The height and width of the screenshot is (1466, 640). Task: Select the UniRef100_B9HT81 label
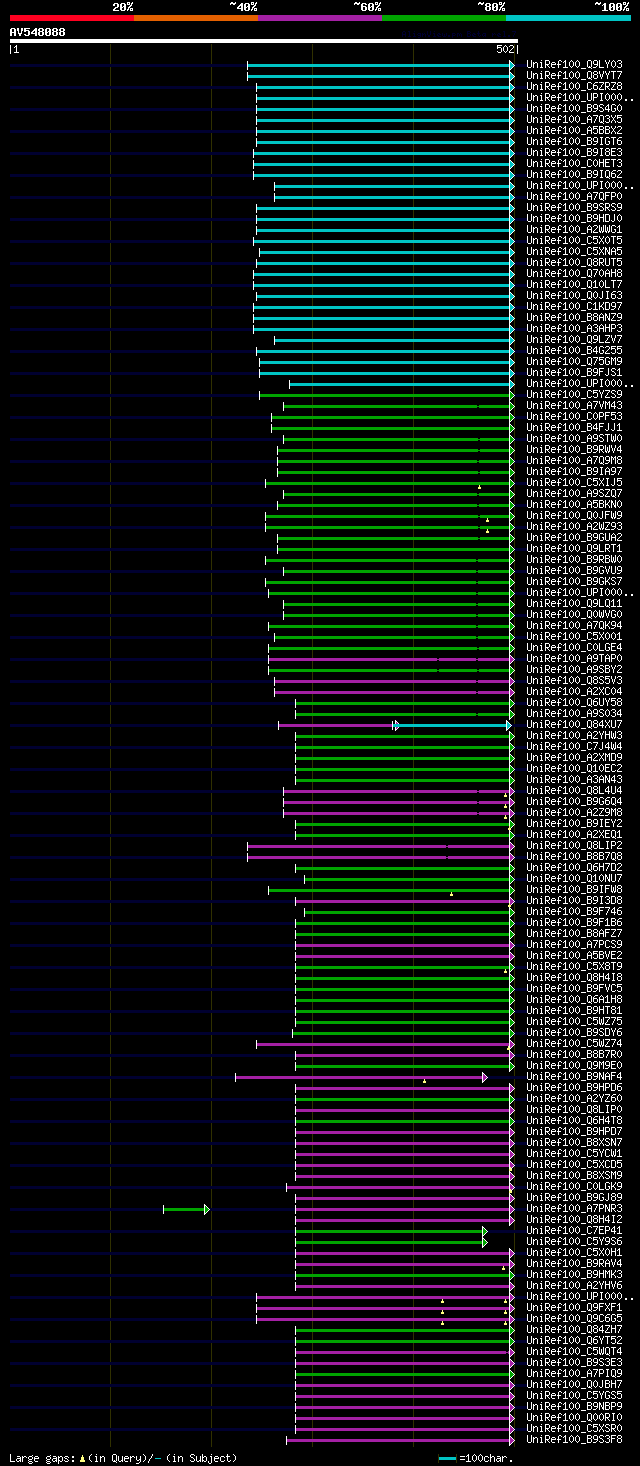[574, 1010]
